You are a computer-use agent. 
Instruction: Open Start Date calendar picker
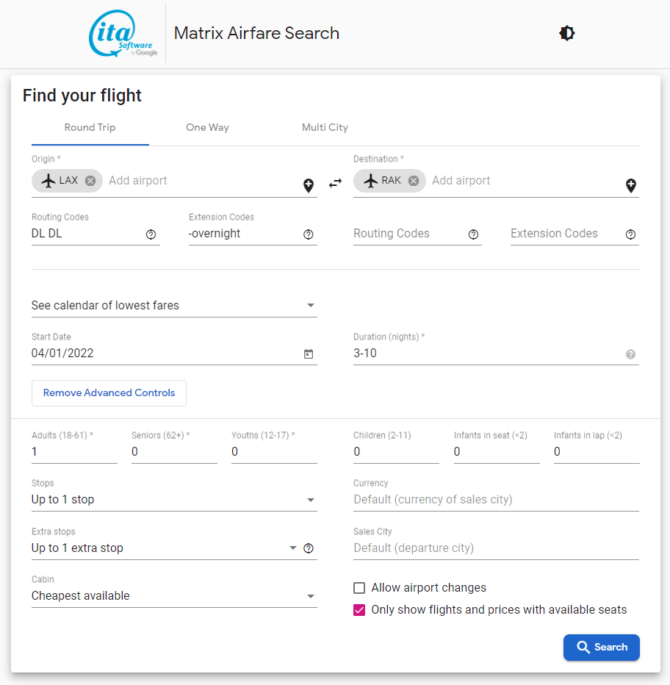pyautogui.click(x=308, y=354)
